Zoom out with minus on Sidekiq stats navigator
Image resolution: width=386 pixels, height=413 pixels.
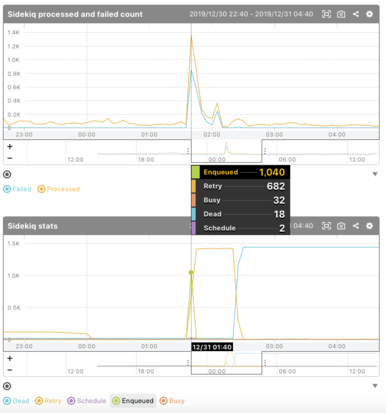coord(10,370)
